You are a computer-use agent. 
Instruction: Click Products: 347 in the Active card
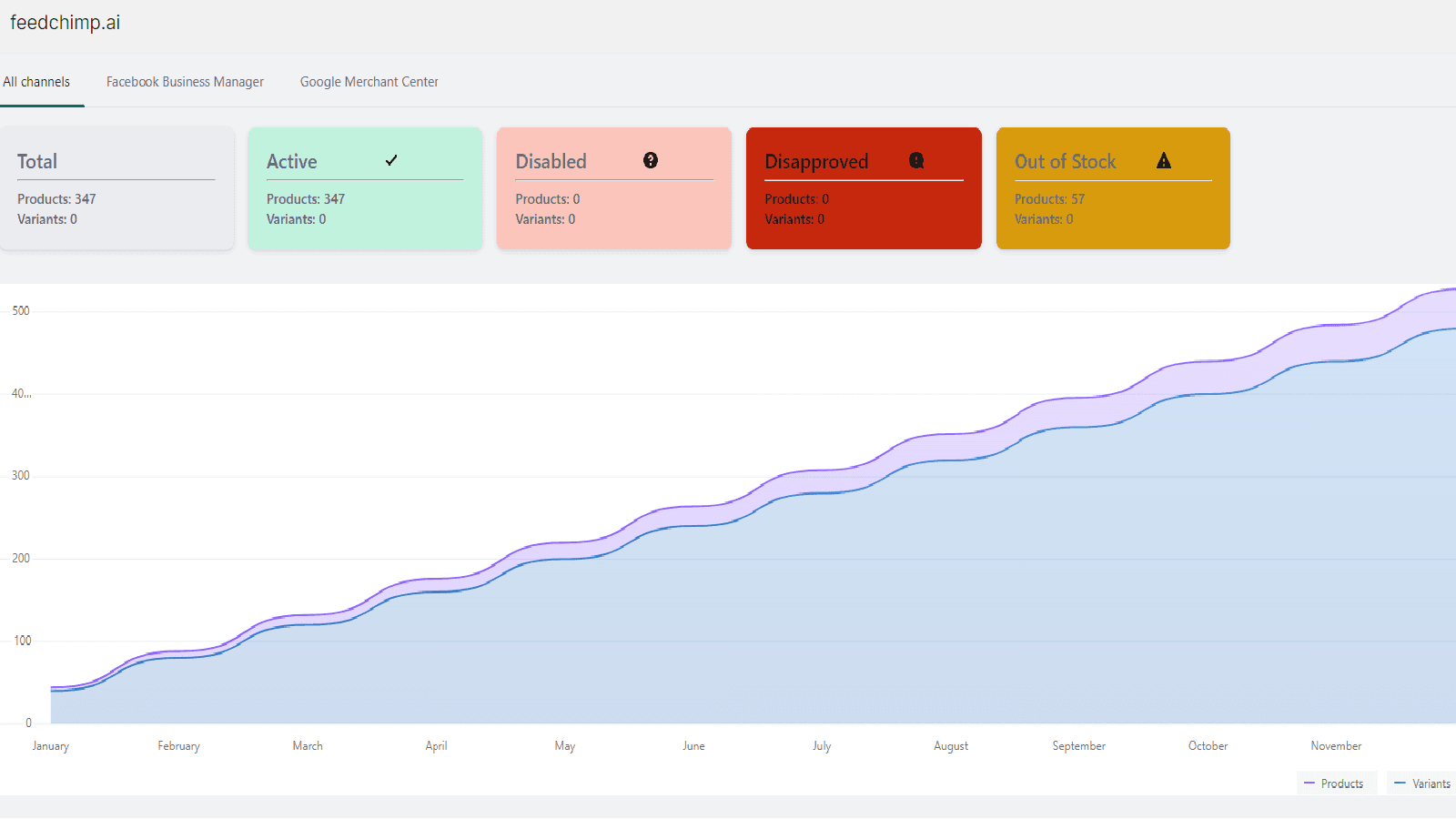pyautogui.click(x=306, y=199)
